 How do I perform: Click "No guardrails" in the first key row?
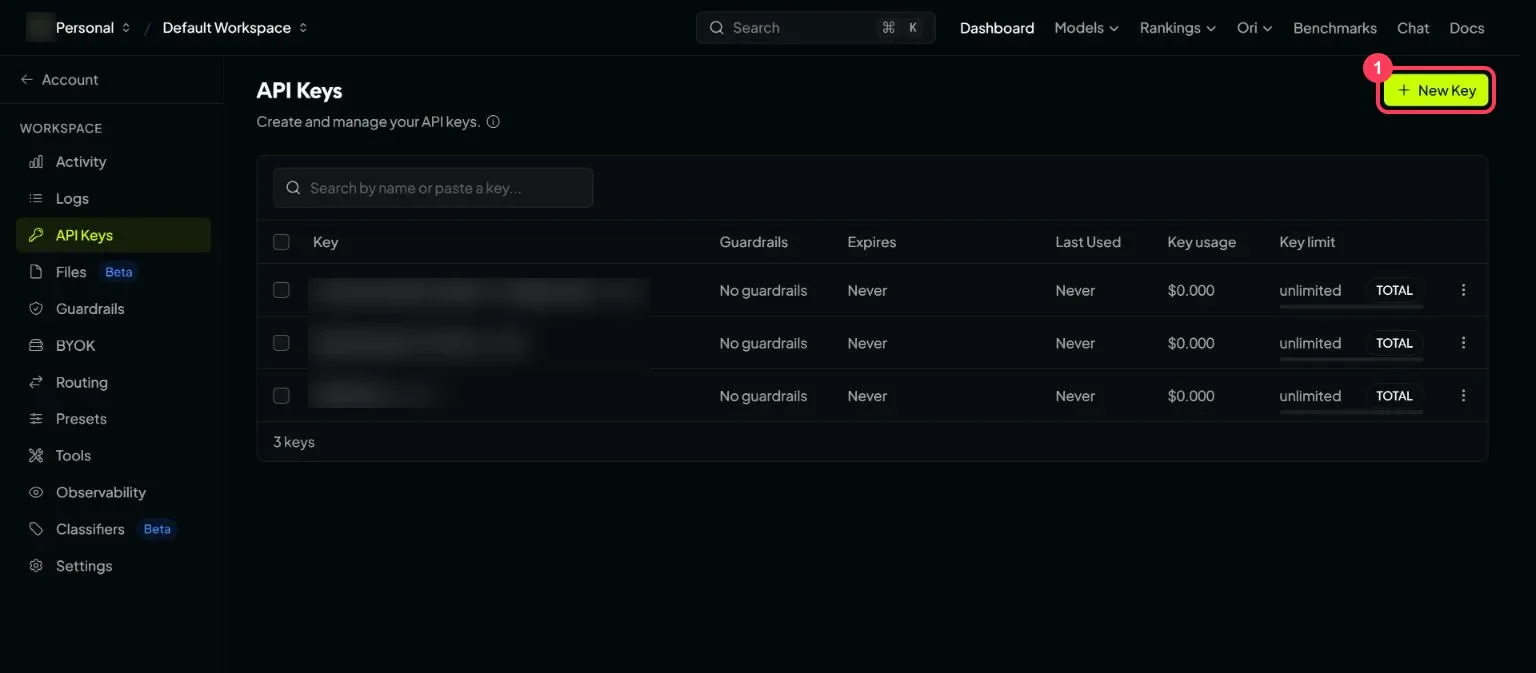click(x=763, y=291)
